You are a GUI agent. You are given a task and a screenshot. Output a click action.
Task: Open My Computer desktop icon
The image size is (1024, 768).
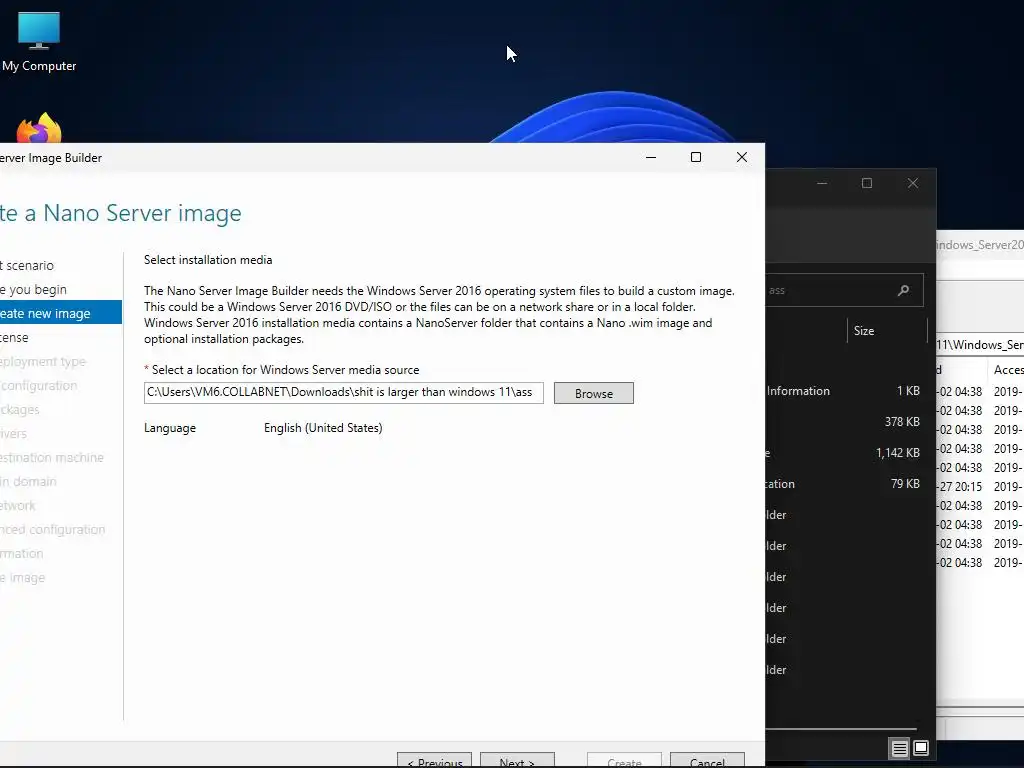coord(39,42)
